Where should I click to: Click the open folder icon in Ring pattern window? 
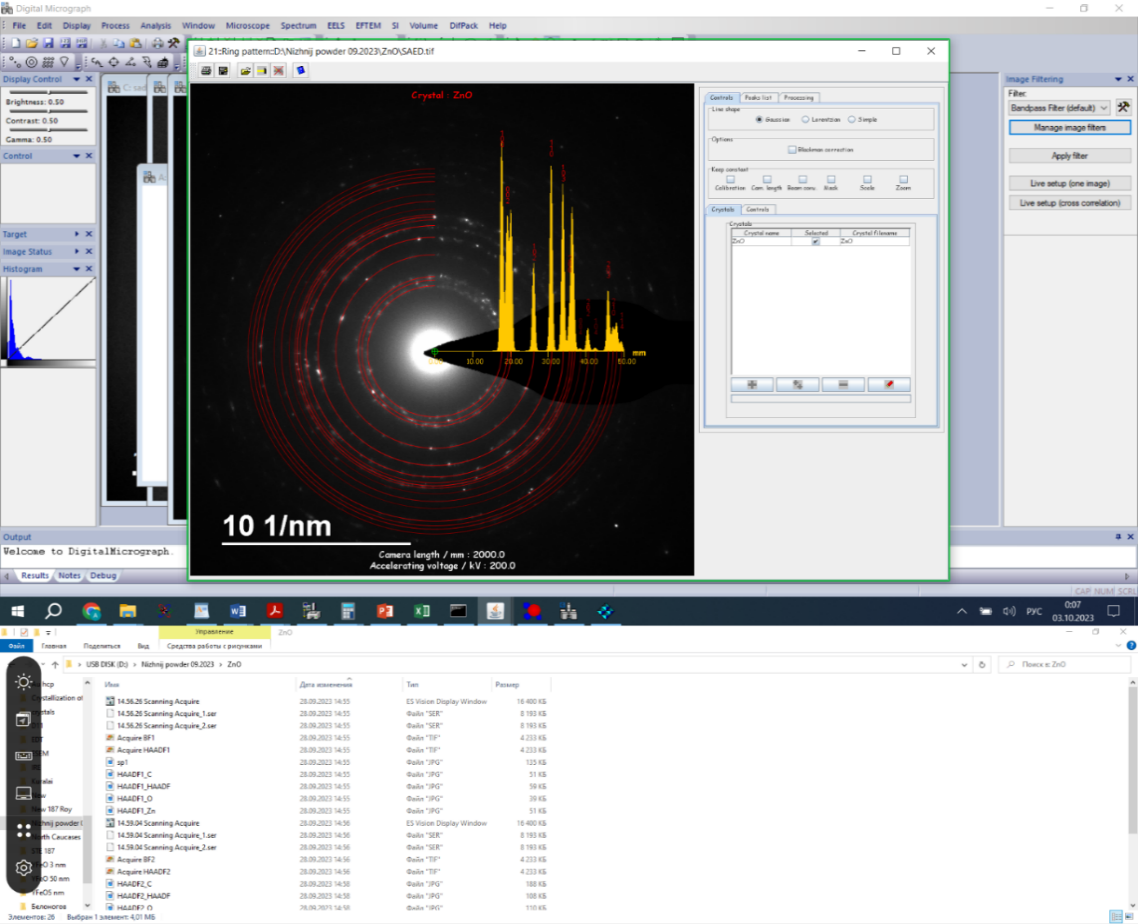(245, 70)
